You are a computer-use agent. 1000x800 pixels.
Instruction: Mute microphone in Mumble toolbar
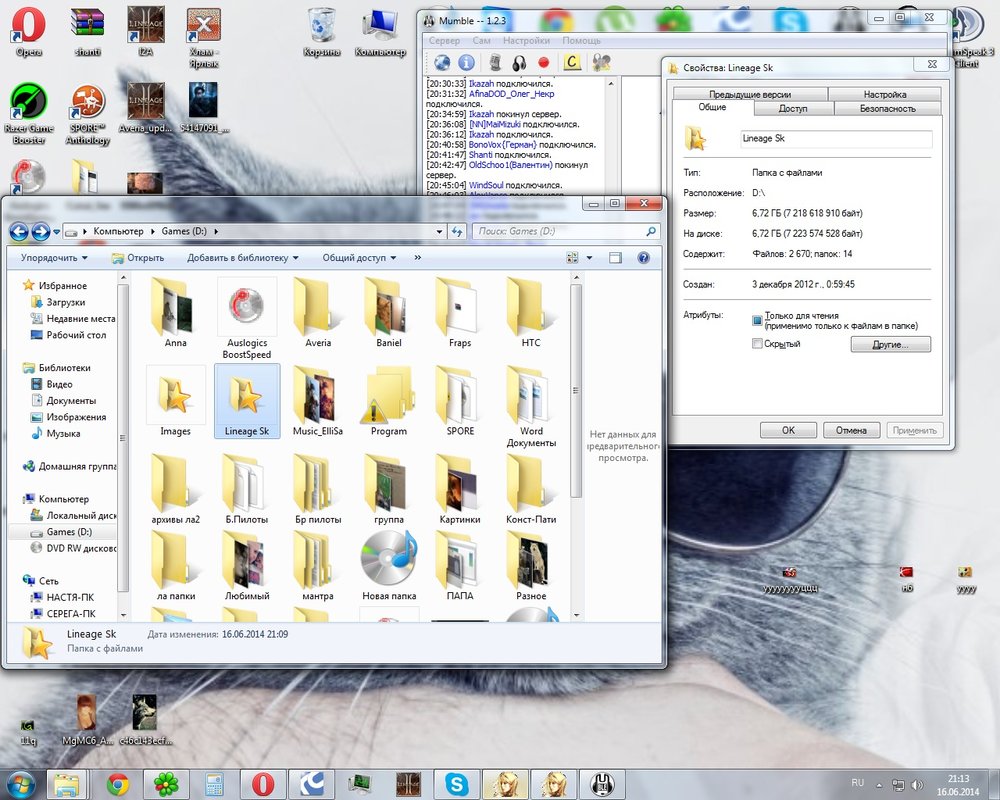495,62
